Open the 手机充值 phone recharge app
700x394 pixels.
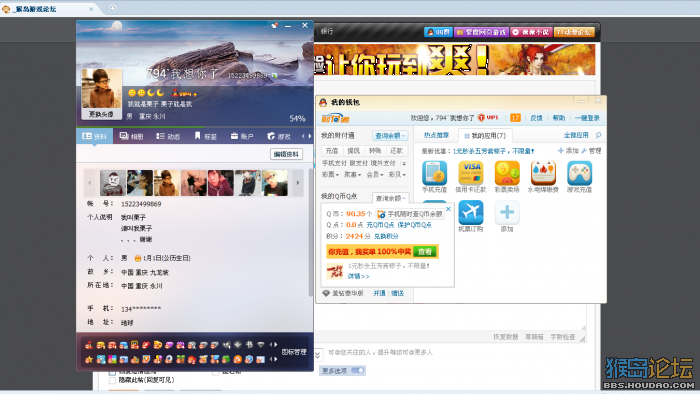coord(434,173)
